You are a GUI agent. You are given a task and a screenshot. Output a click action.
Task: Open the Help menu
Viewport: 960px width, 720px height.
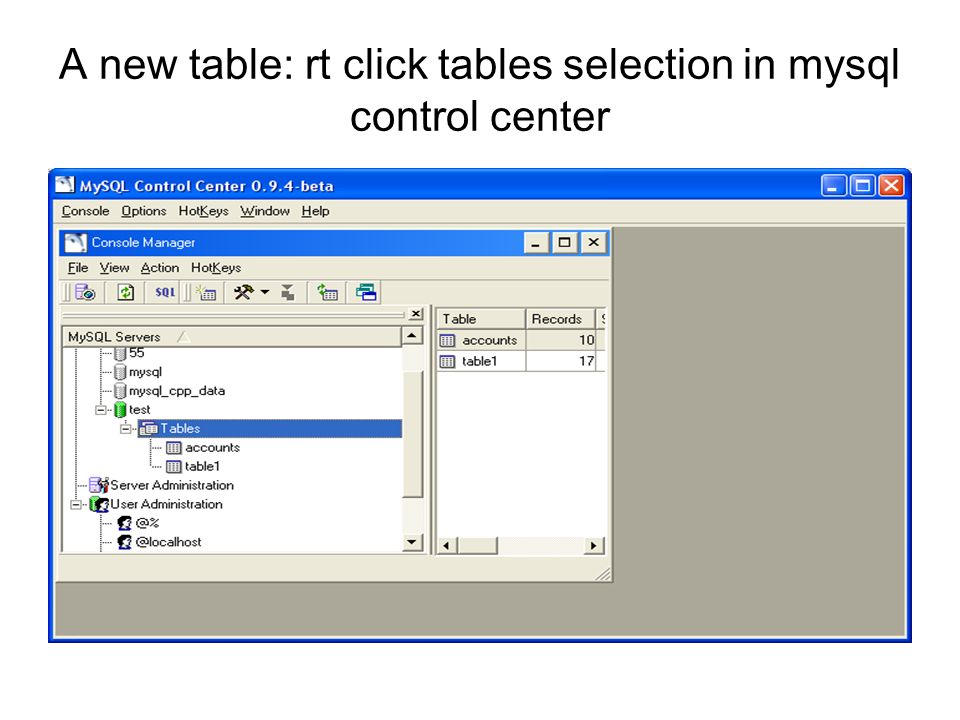[x=315, y=211]
